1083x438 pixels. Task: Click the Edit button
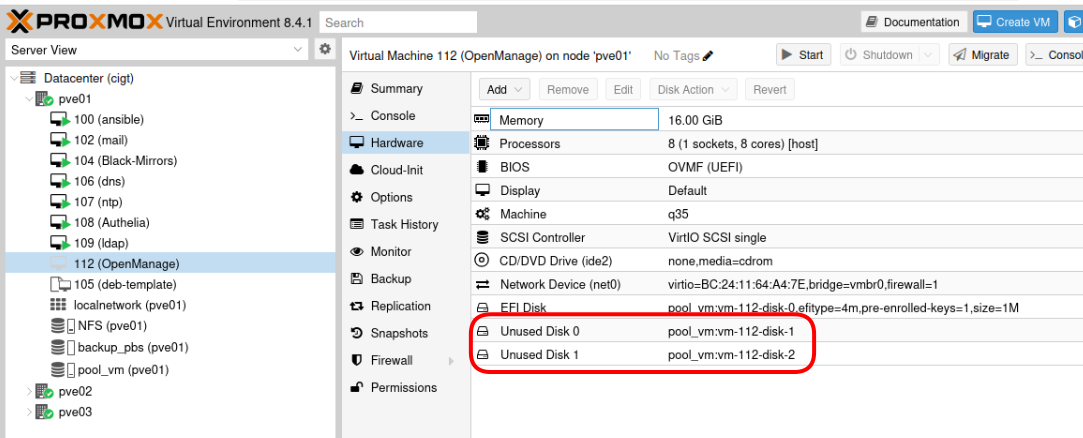623,89
